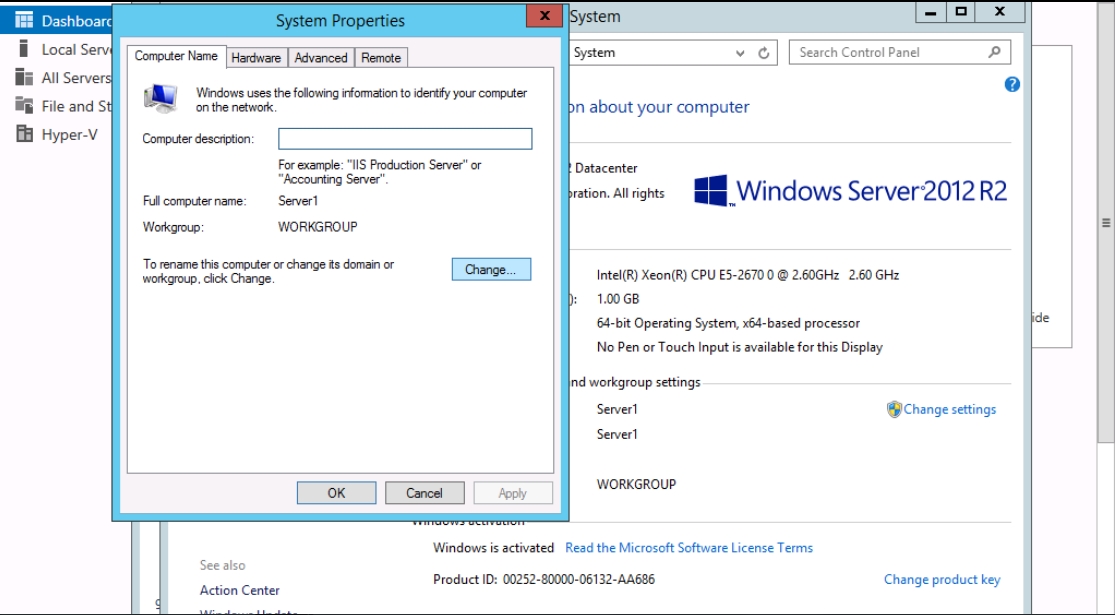
Task: Click the Full computer name value Server1
Action: click(x=298, y=201)
